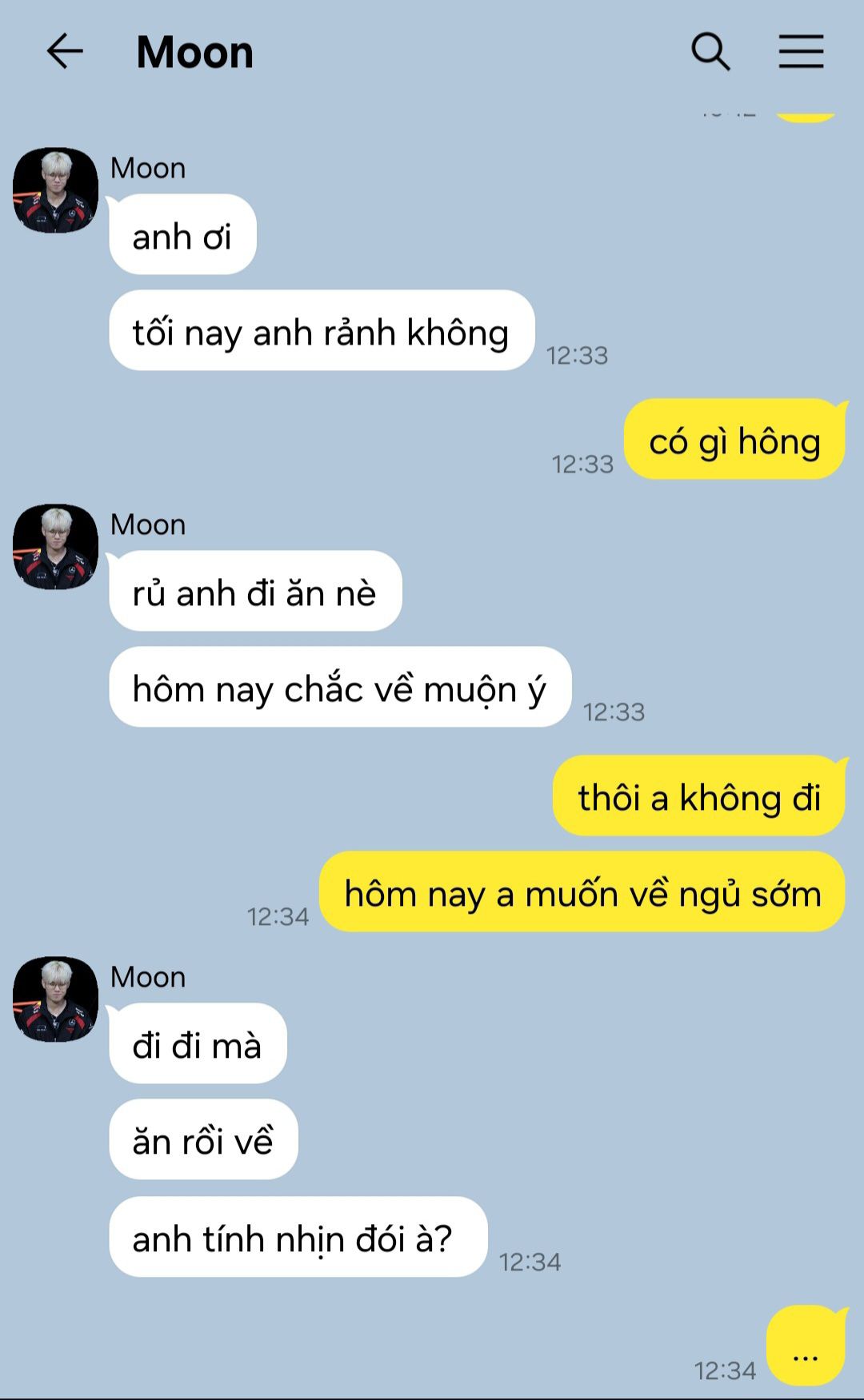Select the 'ăn rồi về' message

[203, 1140]
